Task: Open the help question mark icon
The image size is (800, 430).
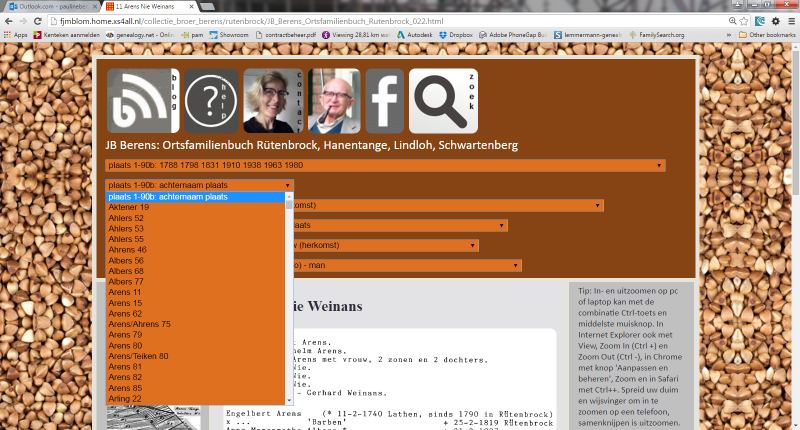Action: [x=211, y=101]
